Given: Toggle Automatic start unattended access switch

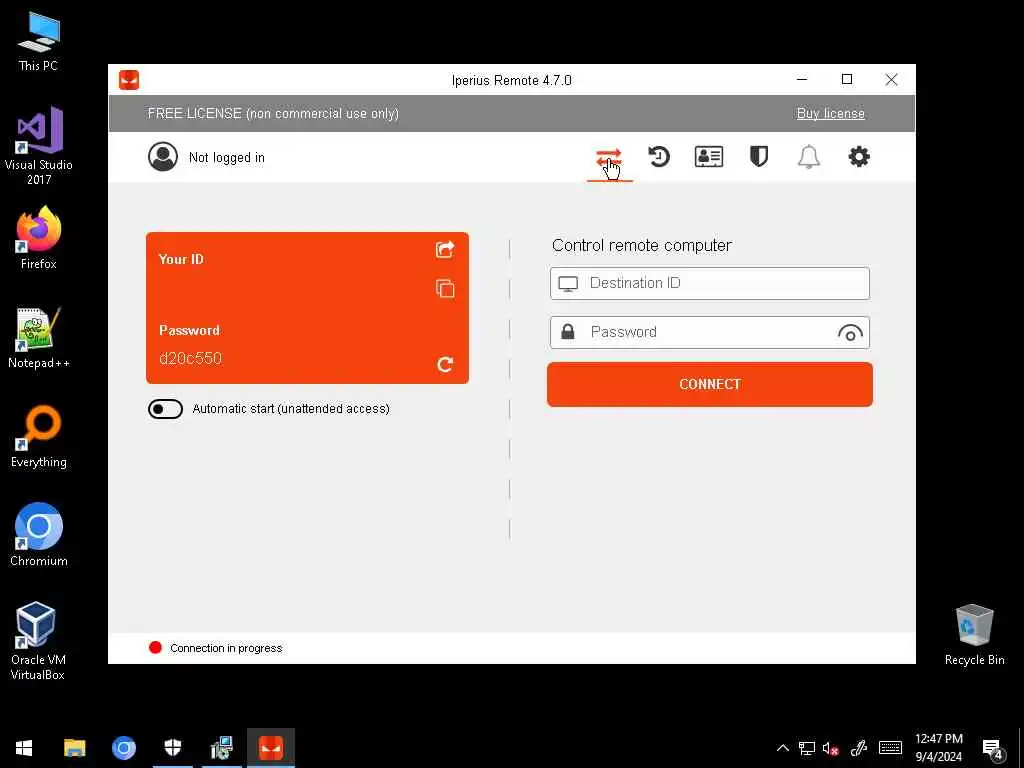Looking at the screenshot, I should [x=165, y=409].
